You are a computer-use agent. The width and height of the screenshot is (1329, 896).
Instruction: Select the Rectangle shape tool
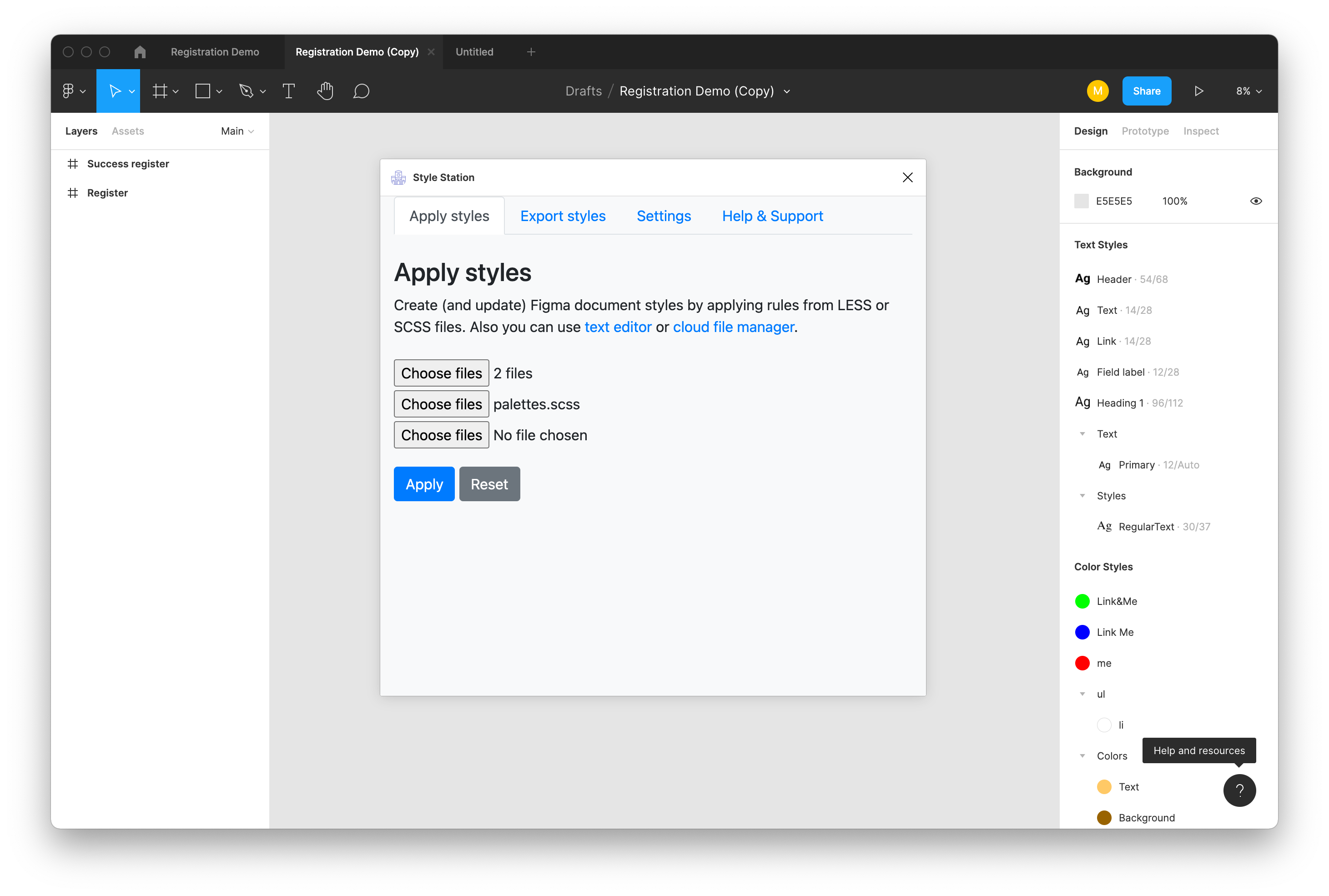click(x=203, y=91)
